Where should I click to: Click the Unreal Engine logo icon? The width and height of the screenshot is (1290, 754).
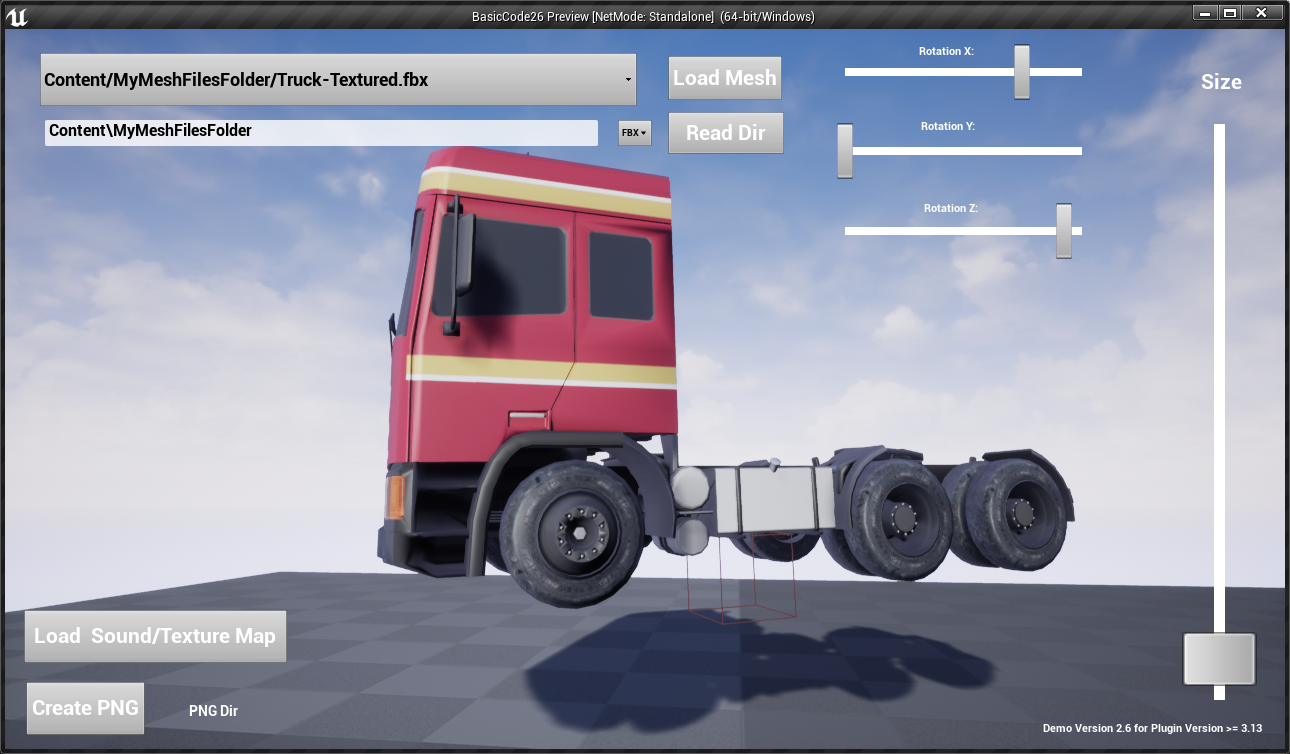[17, 16]
